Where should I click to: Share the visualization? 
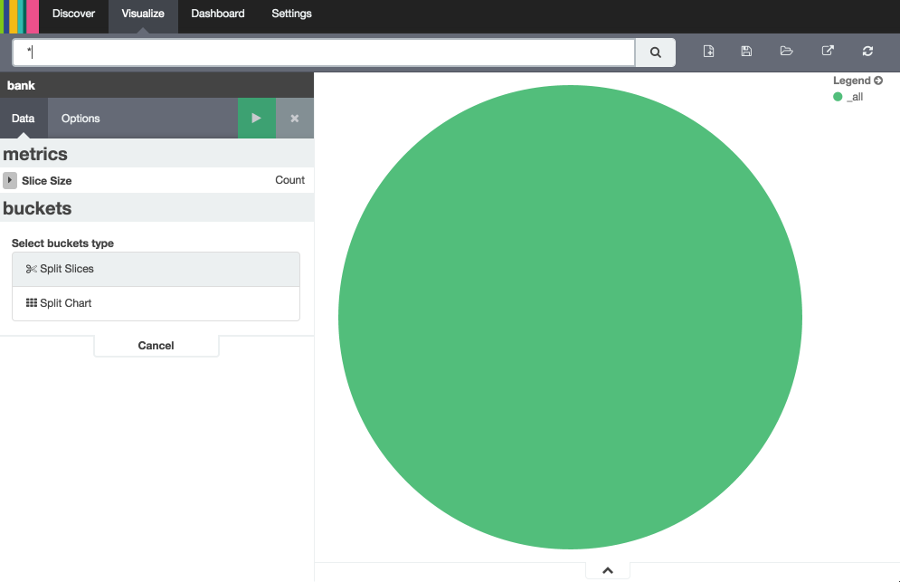(x=826, y=50)
